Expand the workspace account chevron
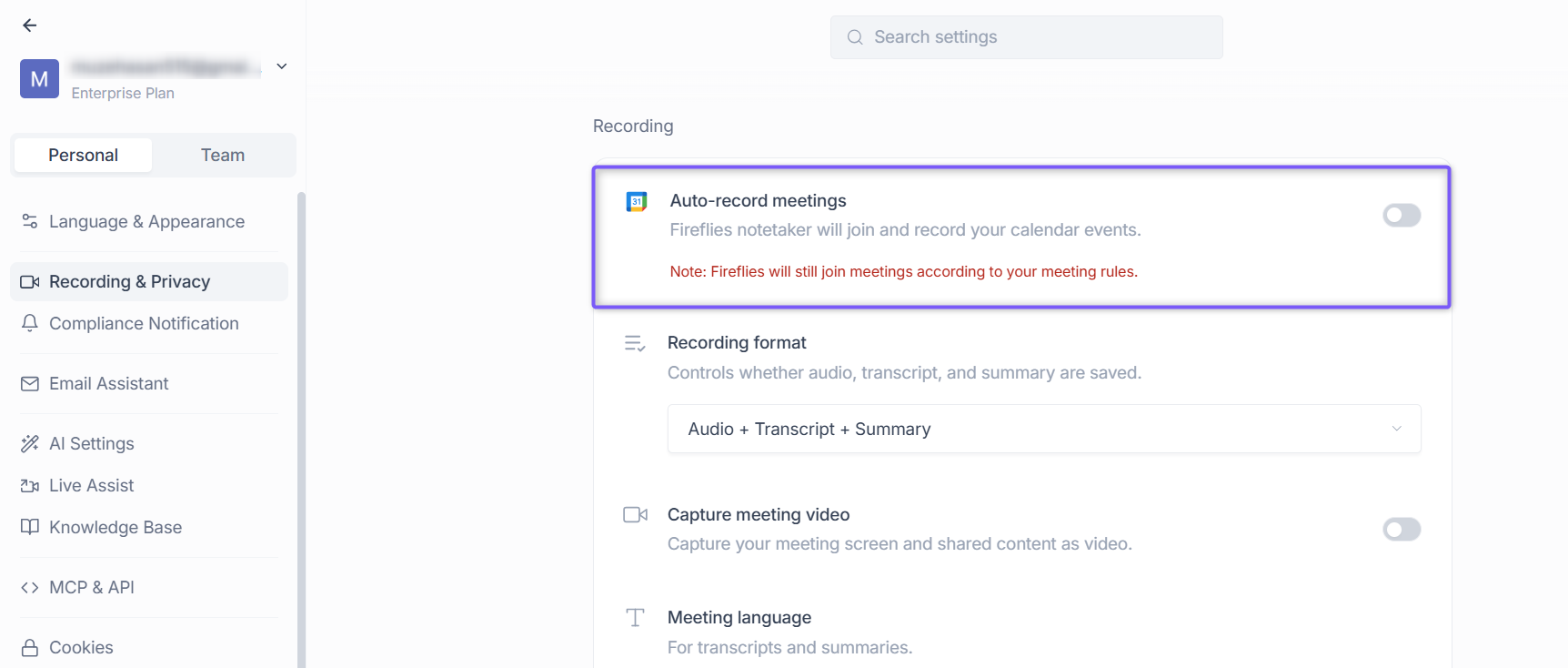This screenshot has height=668, width=1568. pos(282,66)
